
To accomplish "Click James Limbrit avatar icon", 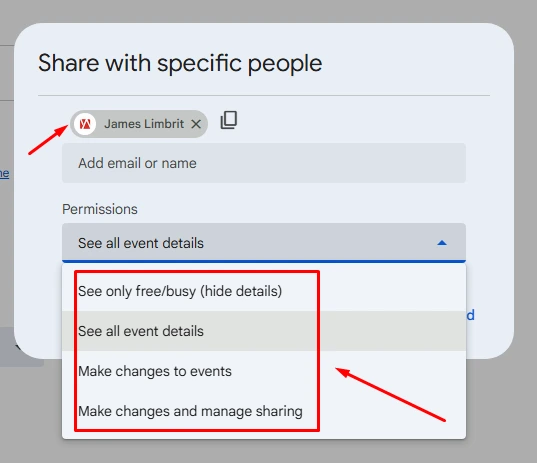I will 85,124.
